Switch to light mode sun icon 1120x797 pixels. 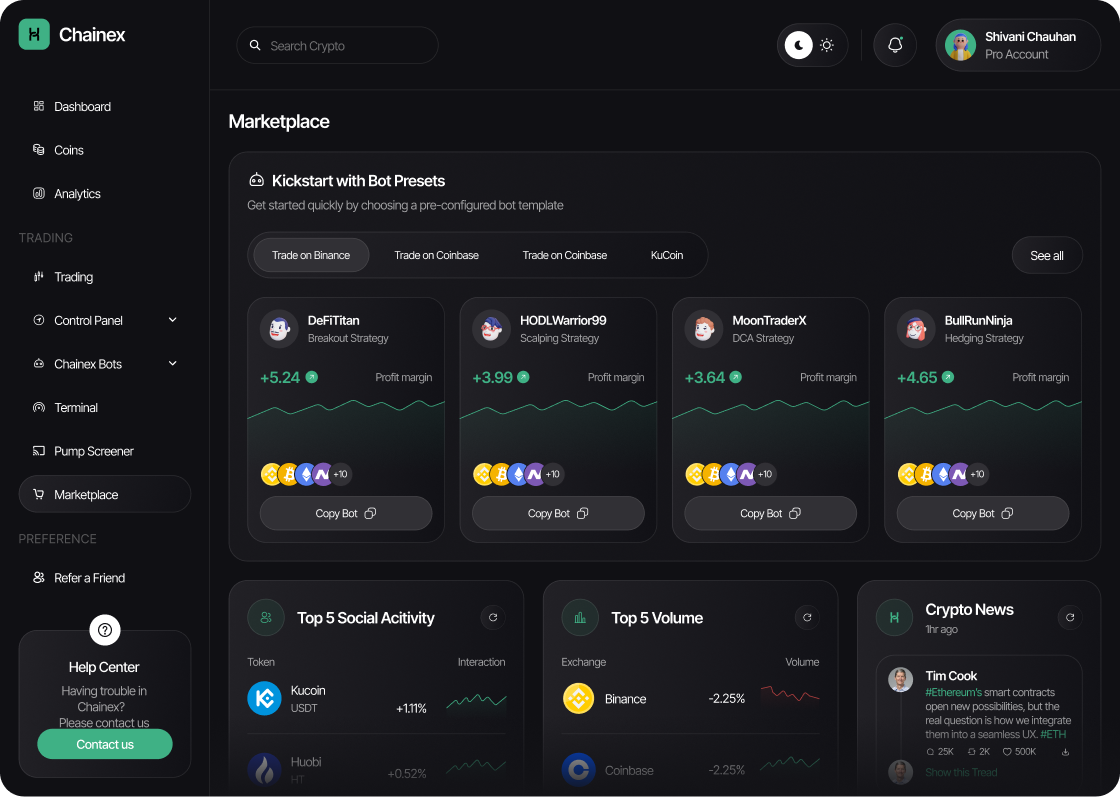coord(827,45)
